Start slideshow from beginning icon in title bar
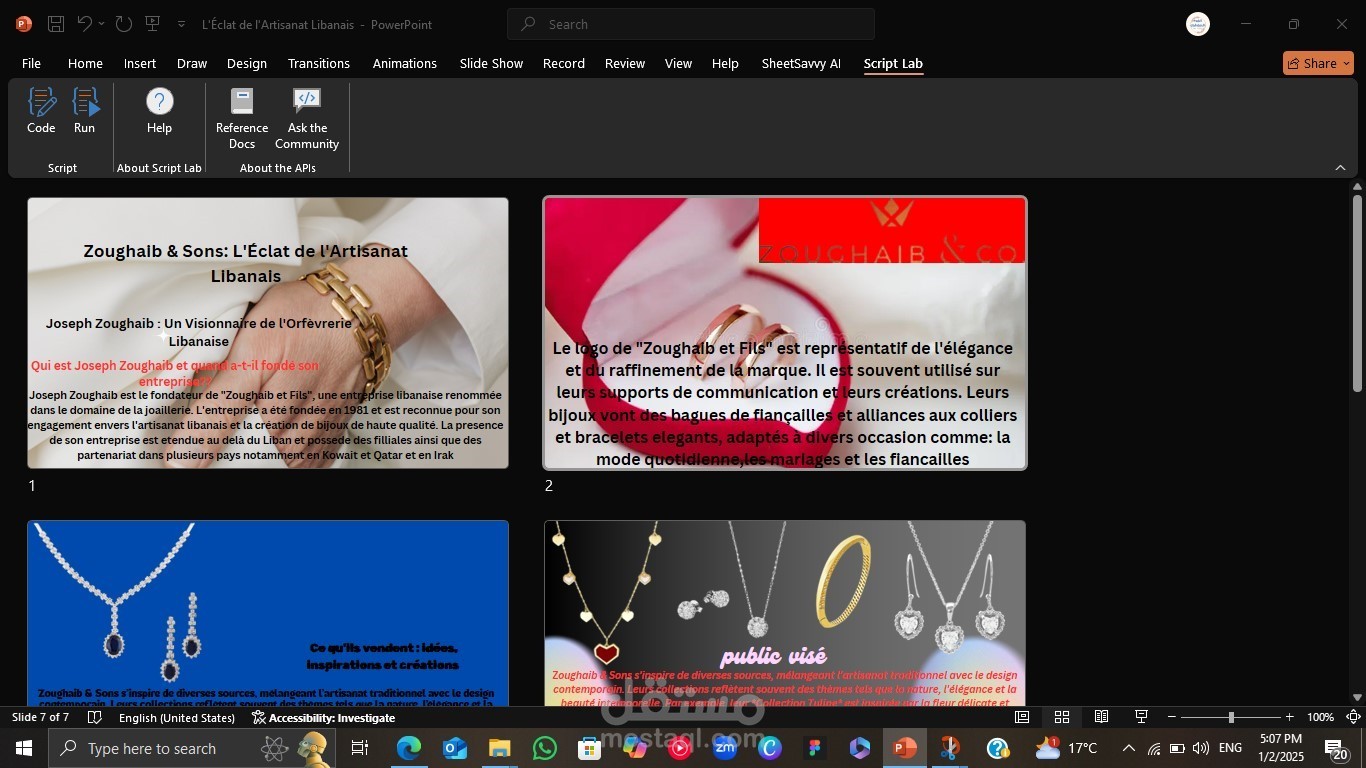 (152, 24)
